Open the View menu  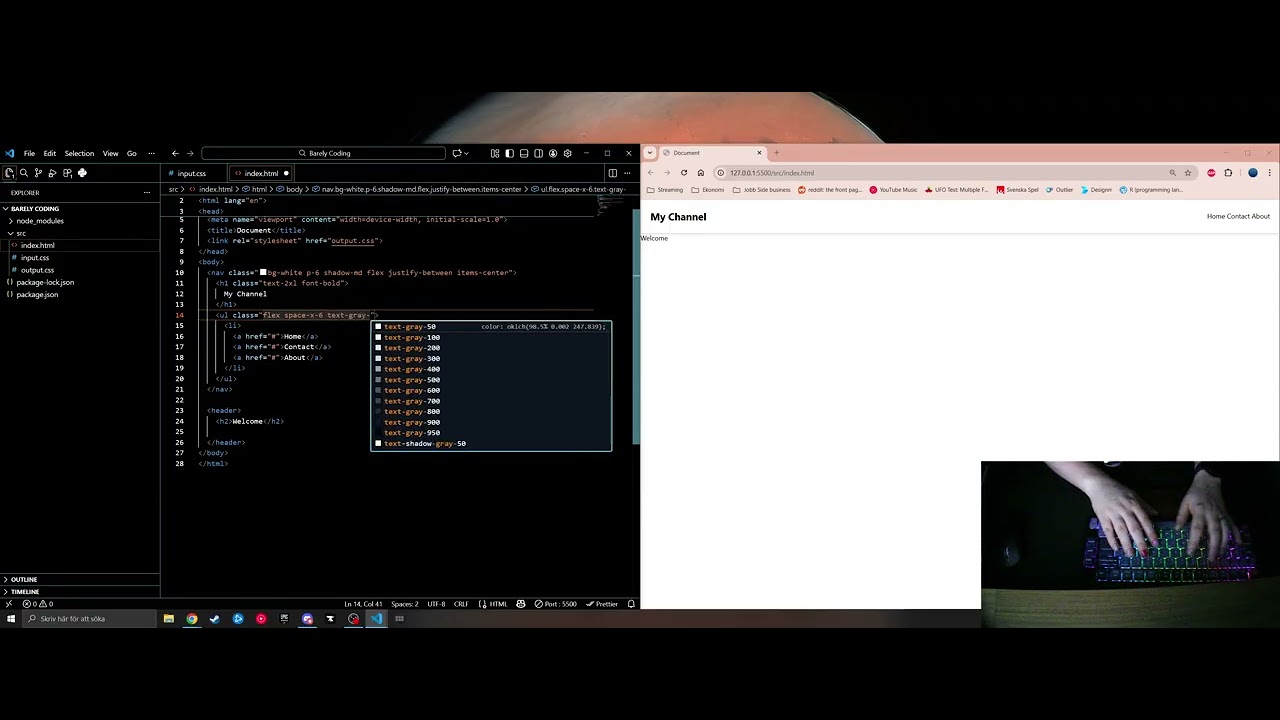[x=110, y=153]
